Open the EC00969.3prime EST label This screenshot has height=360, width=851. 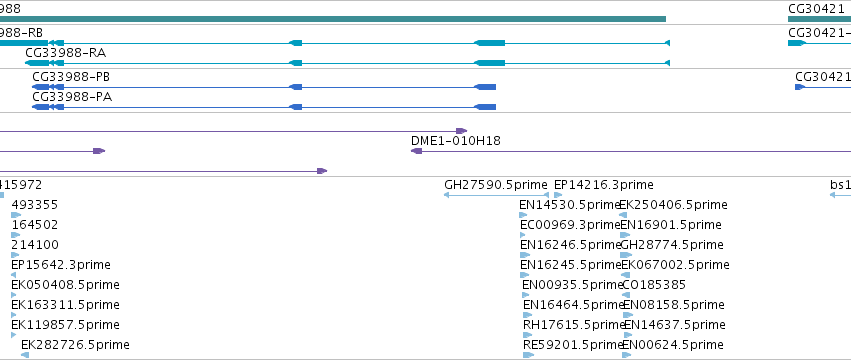tap(570, 225)
